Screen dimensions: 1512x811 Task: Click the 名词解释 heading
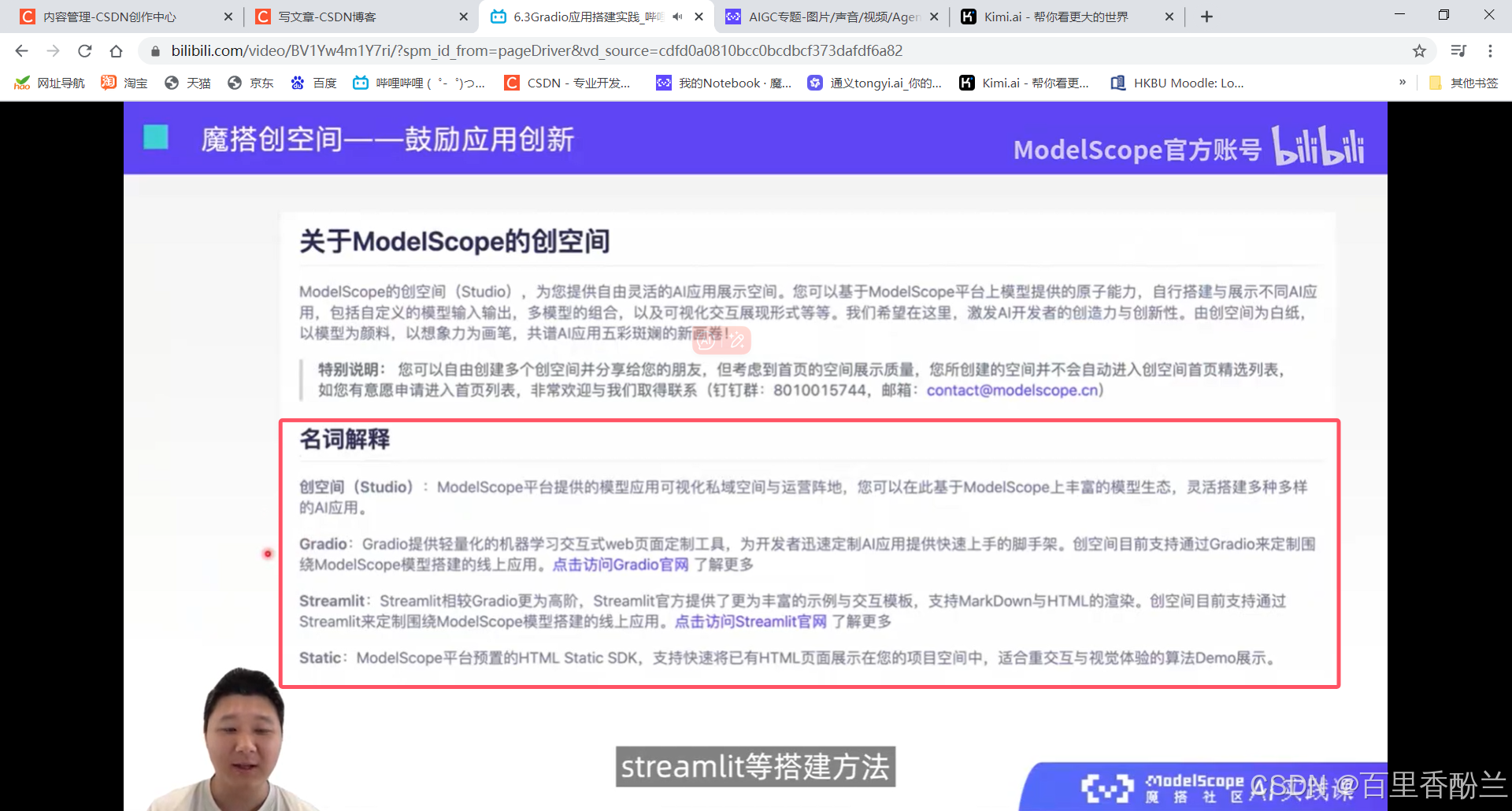345,439
